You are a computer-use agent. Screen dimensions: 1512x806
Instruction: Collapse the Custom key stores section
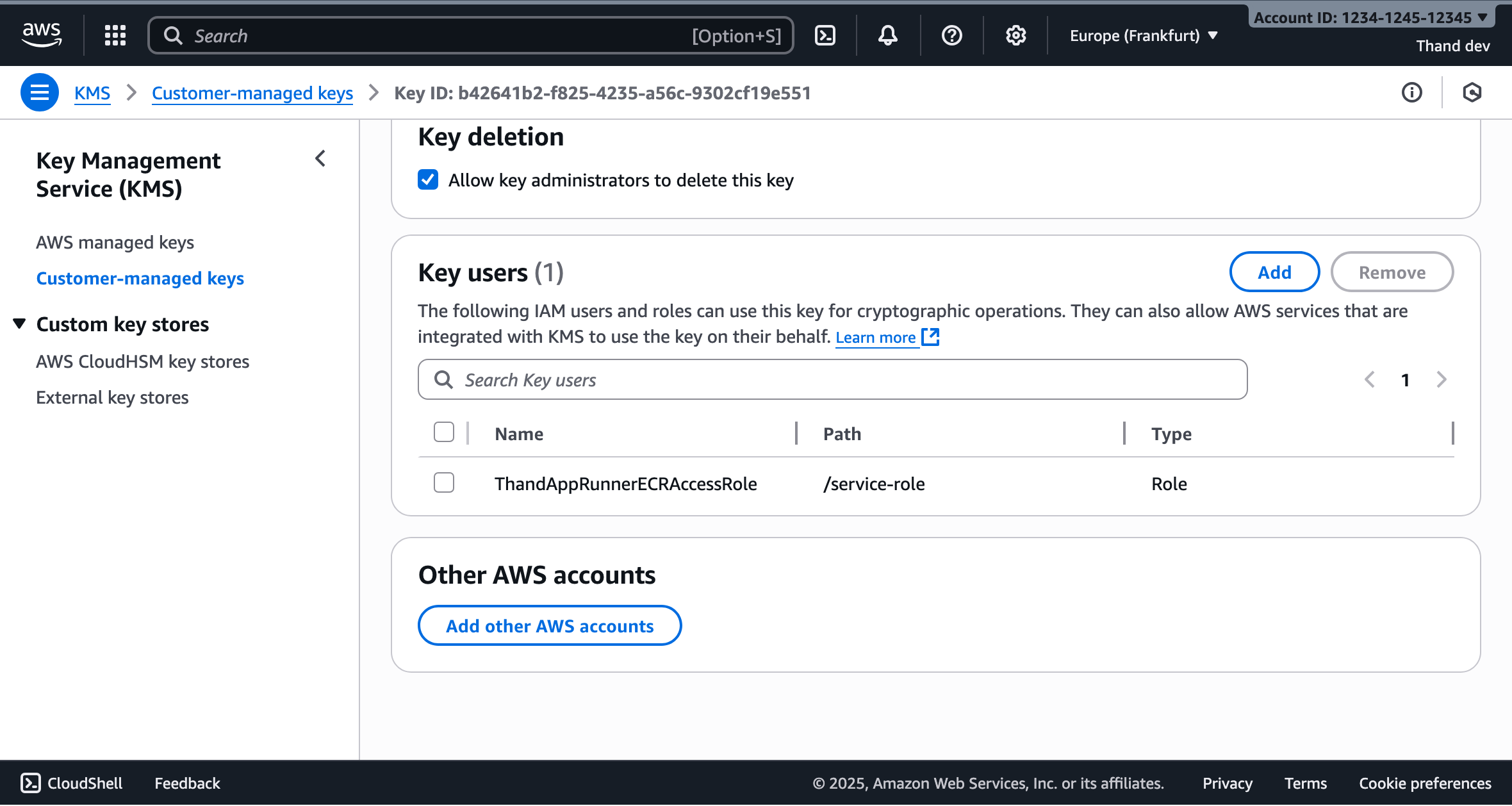pos(21,324)
